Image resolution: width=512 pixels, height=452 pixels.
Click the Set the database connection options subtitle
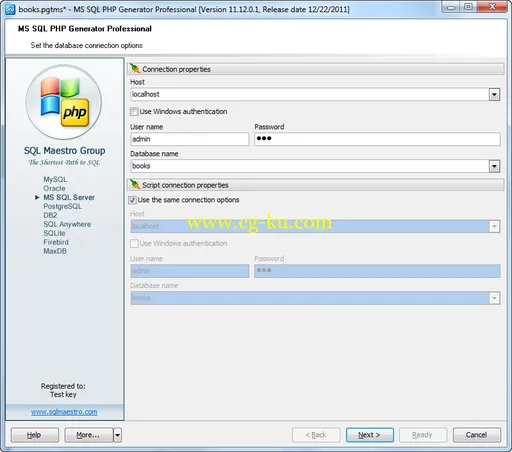pos(86,45)
